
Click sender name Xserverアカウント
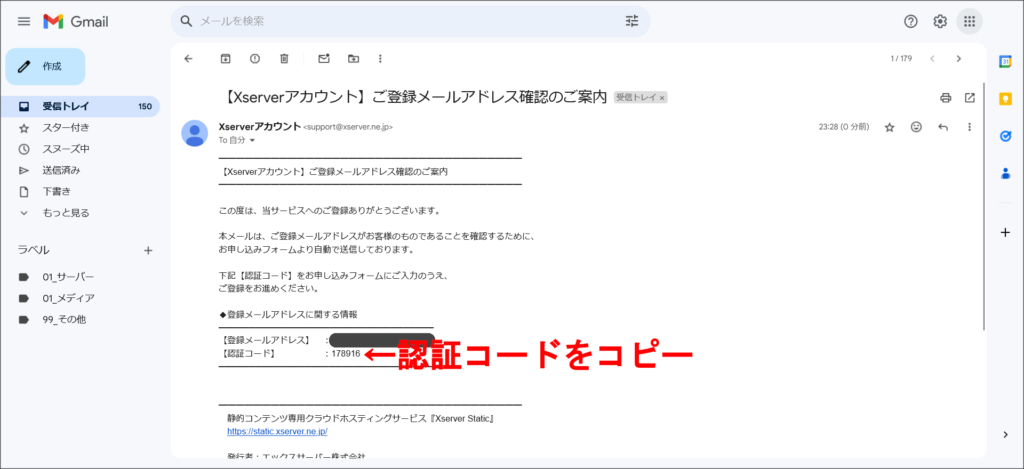click(x=260, y=127)
